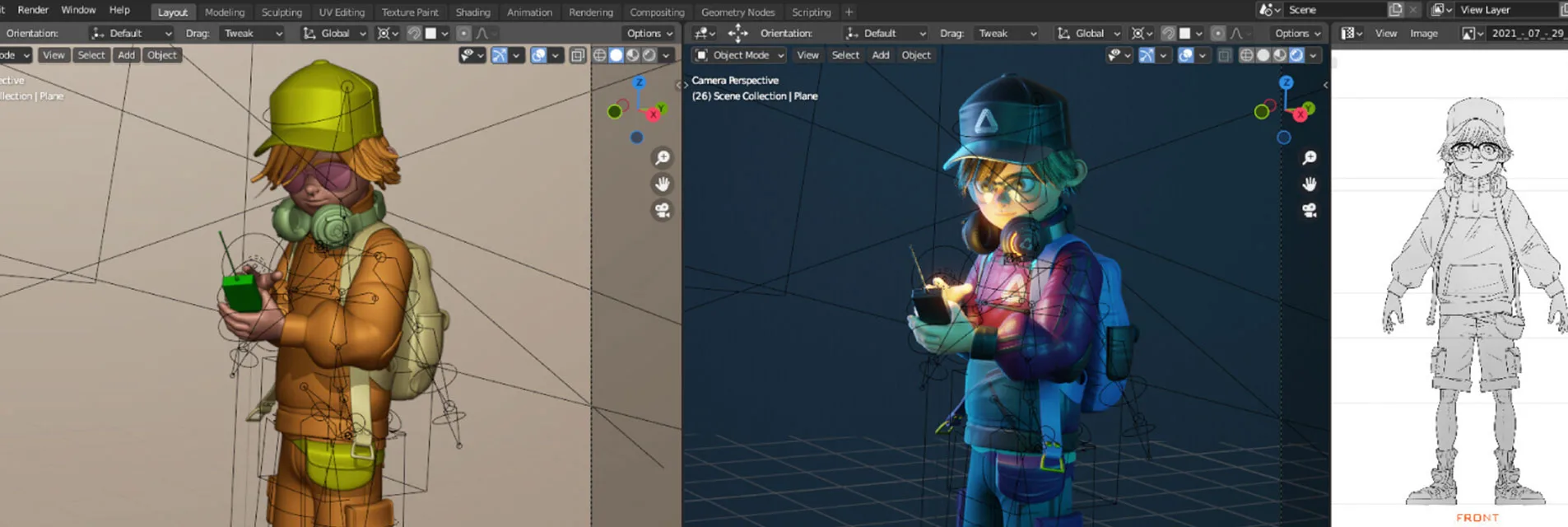Click pan hand icon in Camera Perspective viewport
The image size is (1568, 527).
click(x=1310, y=184)
